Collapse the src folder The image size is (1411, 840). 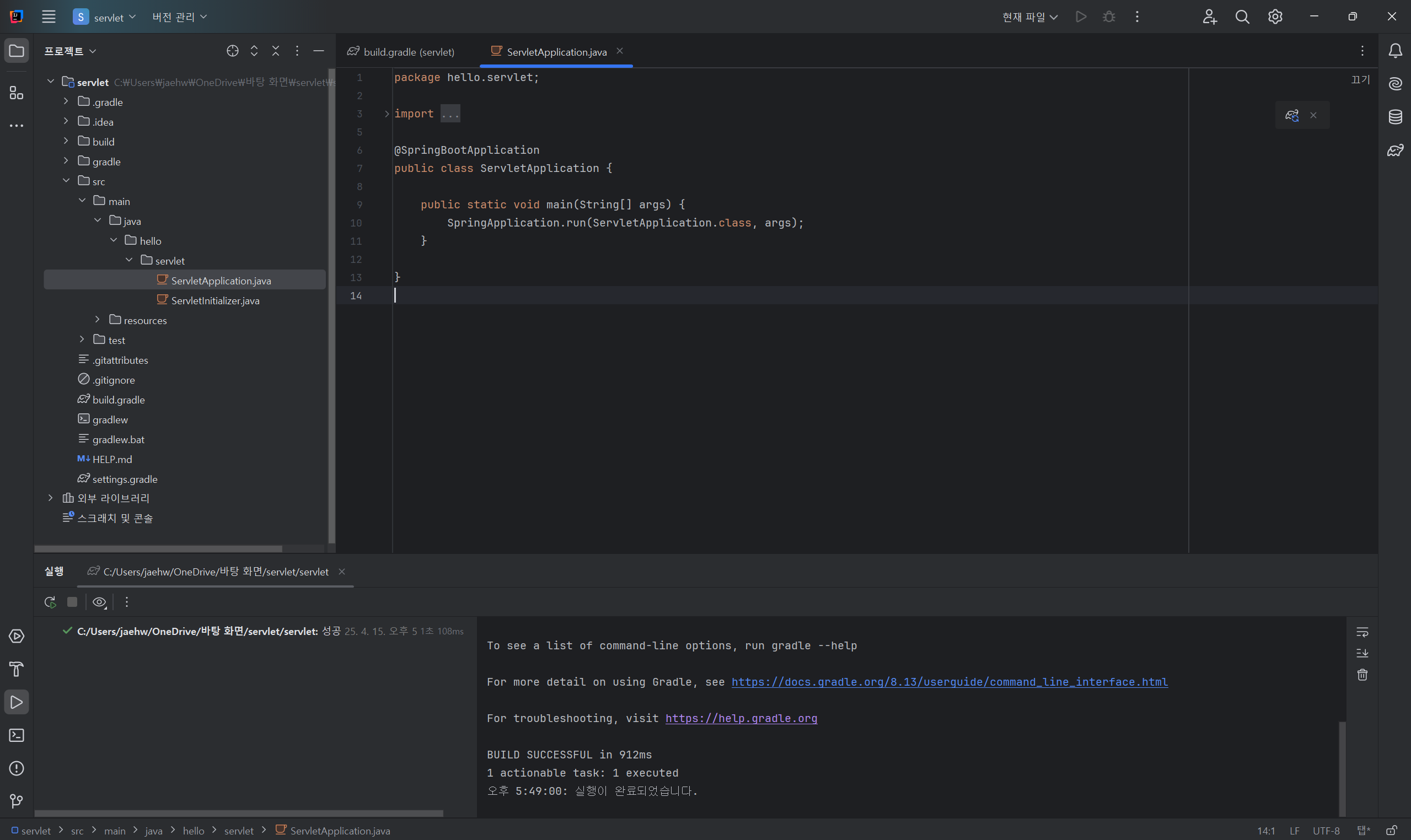click(x=66, y=181)
